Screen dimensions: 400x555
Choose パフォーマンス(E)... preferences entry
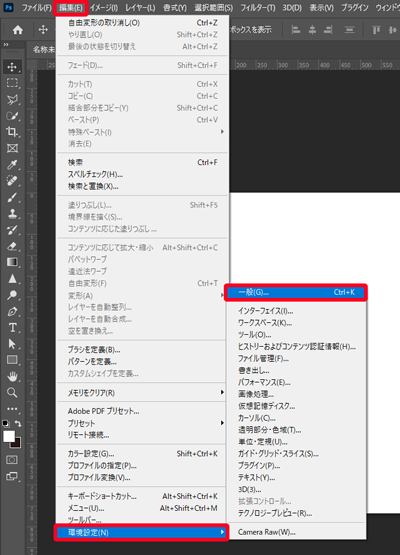click(x=296, y=383)
